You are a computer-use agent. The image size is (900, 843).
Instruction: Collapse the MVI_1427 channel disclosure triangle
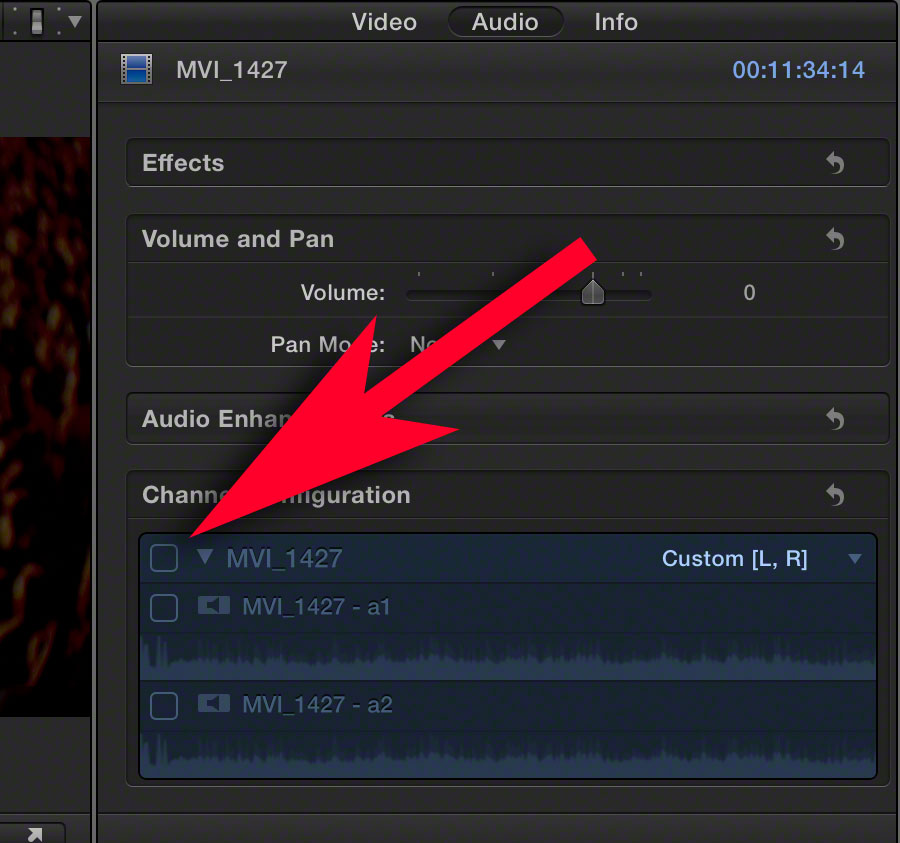pyautogui.click(x=205, y=557)
